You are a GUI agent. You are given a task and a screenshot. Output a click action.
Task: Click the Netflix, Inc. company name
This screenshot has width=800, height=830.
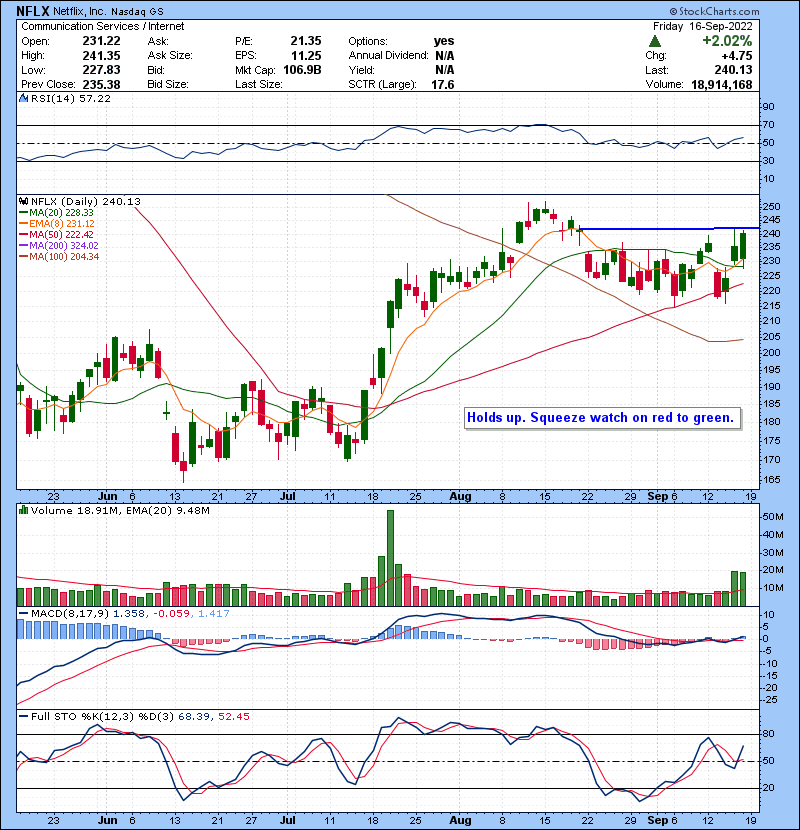pyautogui.click(x=79, y=11)
